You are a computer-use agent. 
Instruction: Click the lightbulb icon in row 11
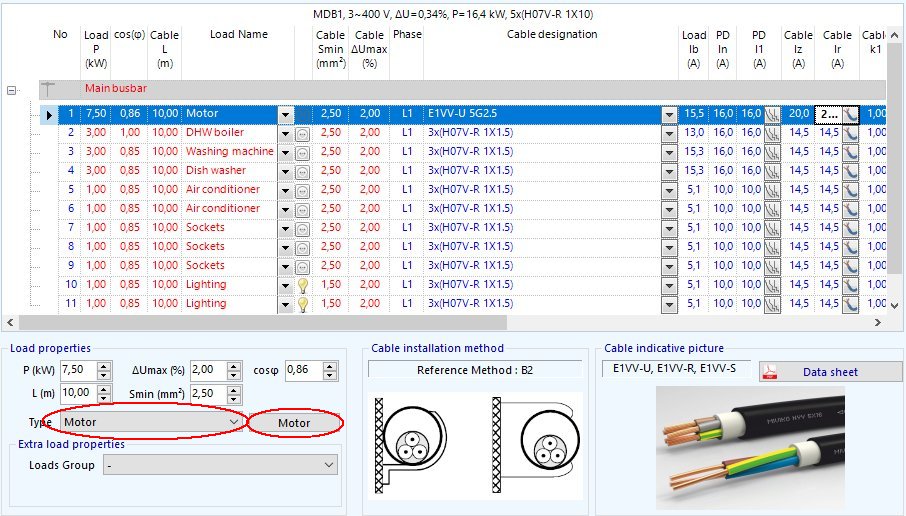pyautogui.click(x=302, y=304)
